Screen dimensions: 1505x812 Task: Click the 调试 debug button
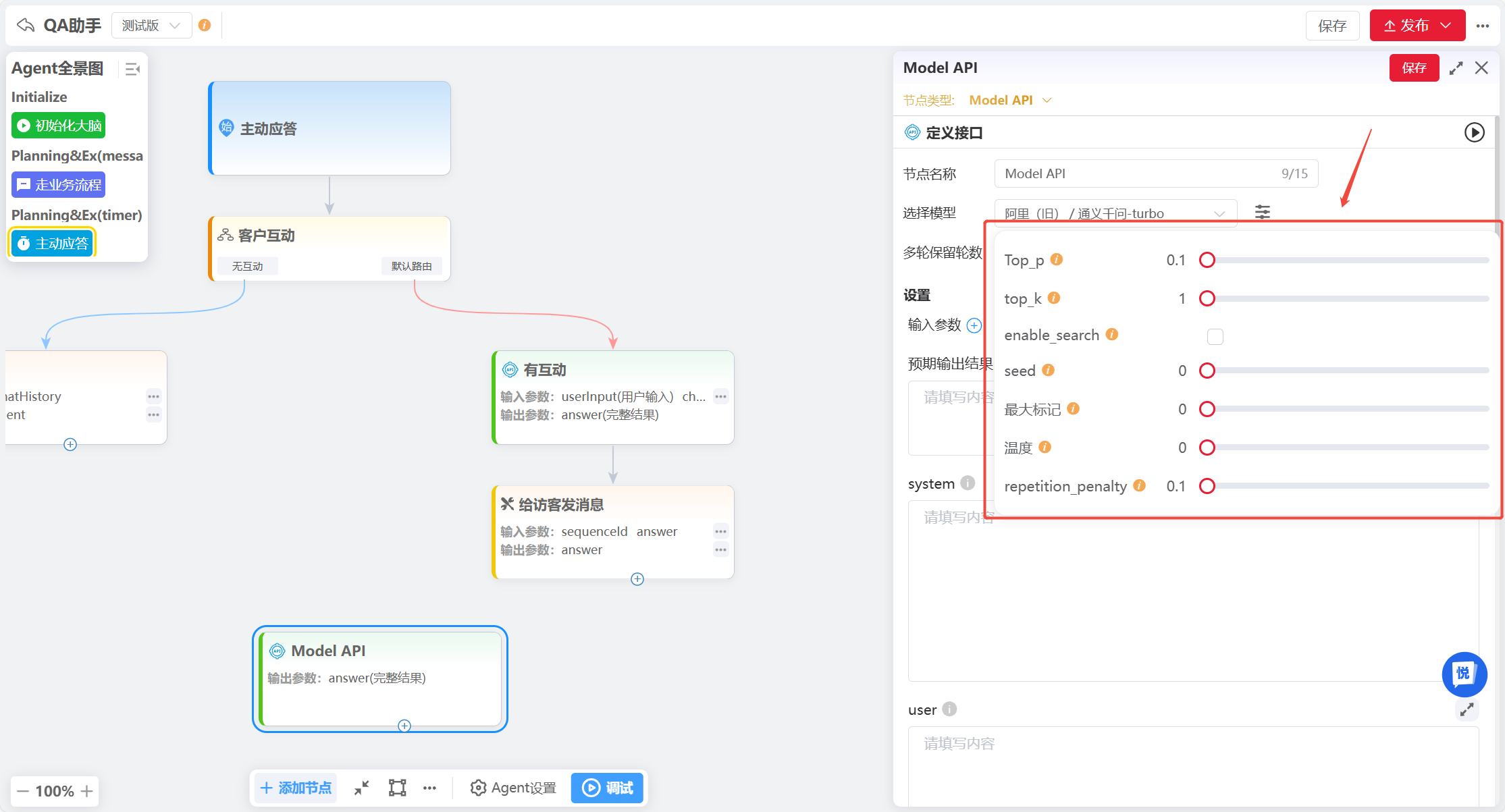pyautogui.click(x=607, y=788)
